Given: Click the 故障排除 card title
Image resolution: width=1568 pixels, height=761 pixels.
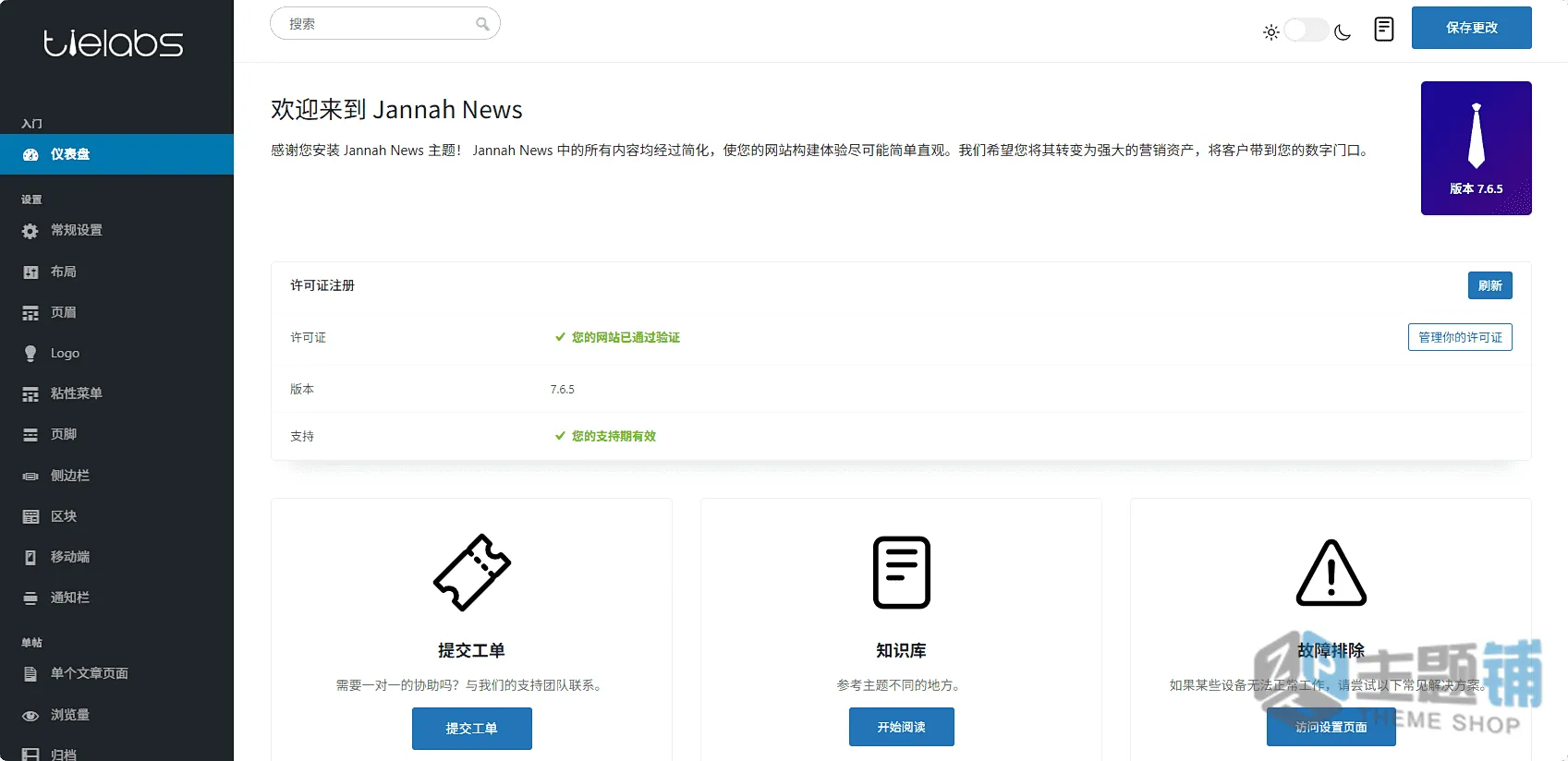Looking at the screenshot, I should click(x=1331, y=650).
